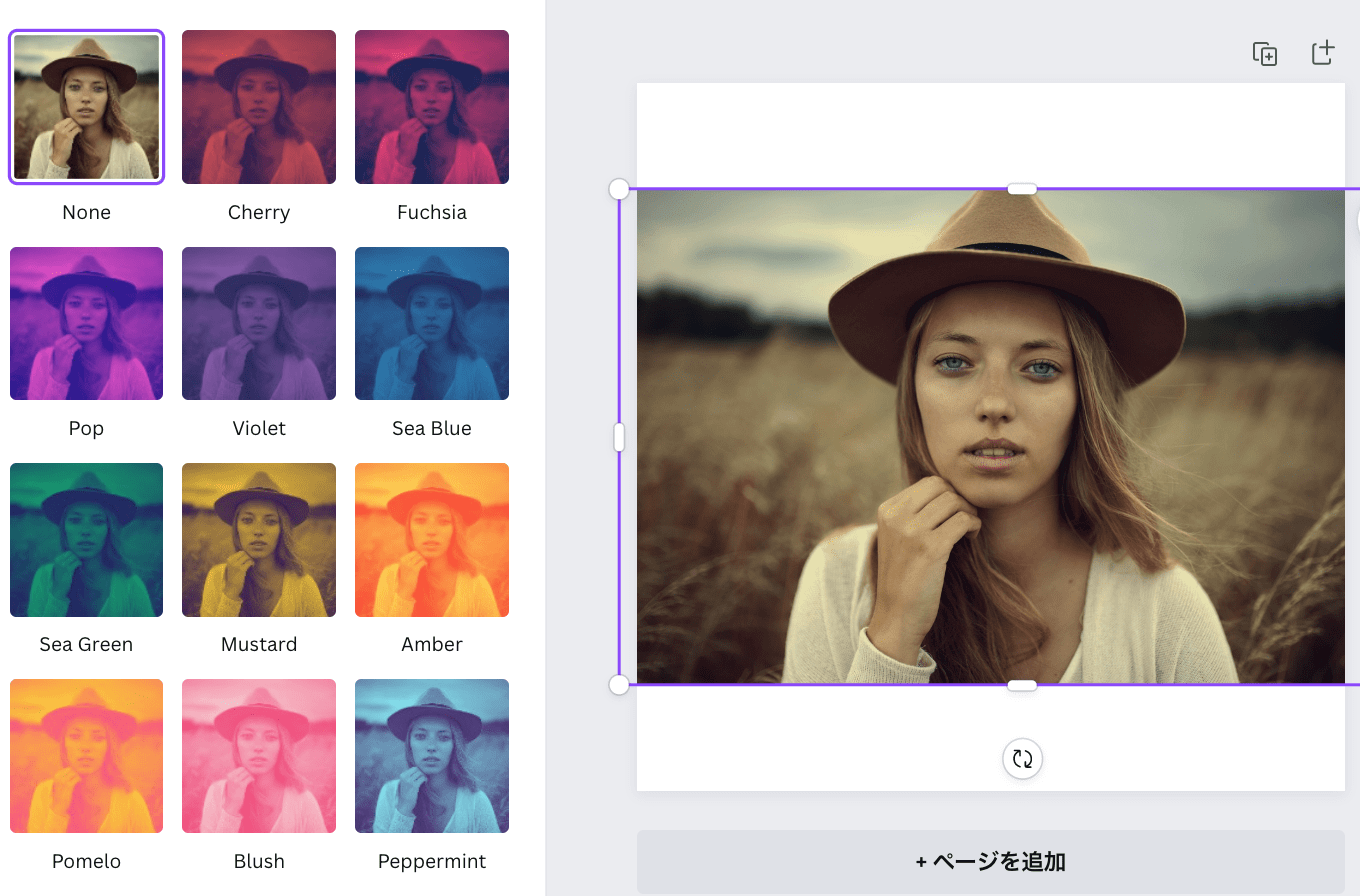Click the top-left corner handle of the photo

pyautogui.click(x=619, y=187)
